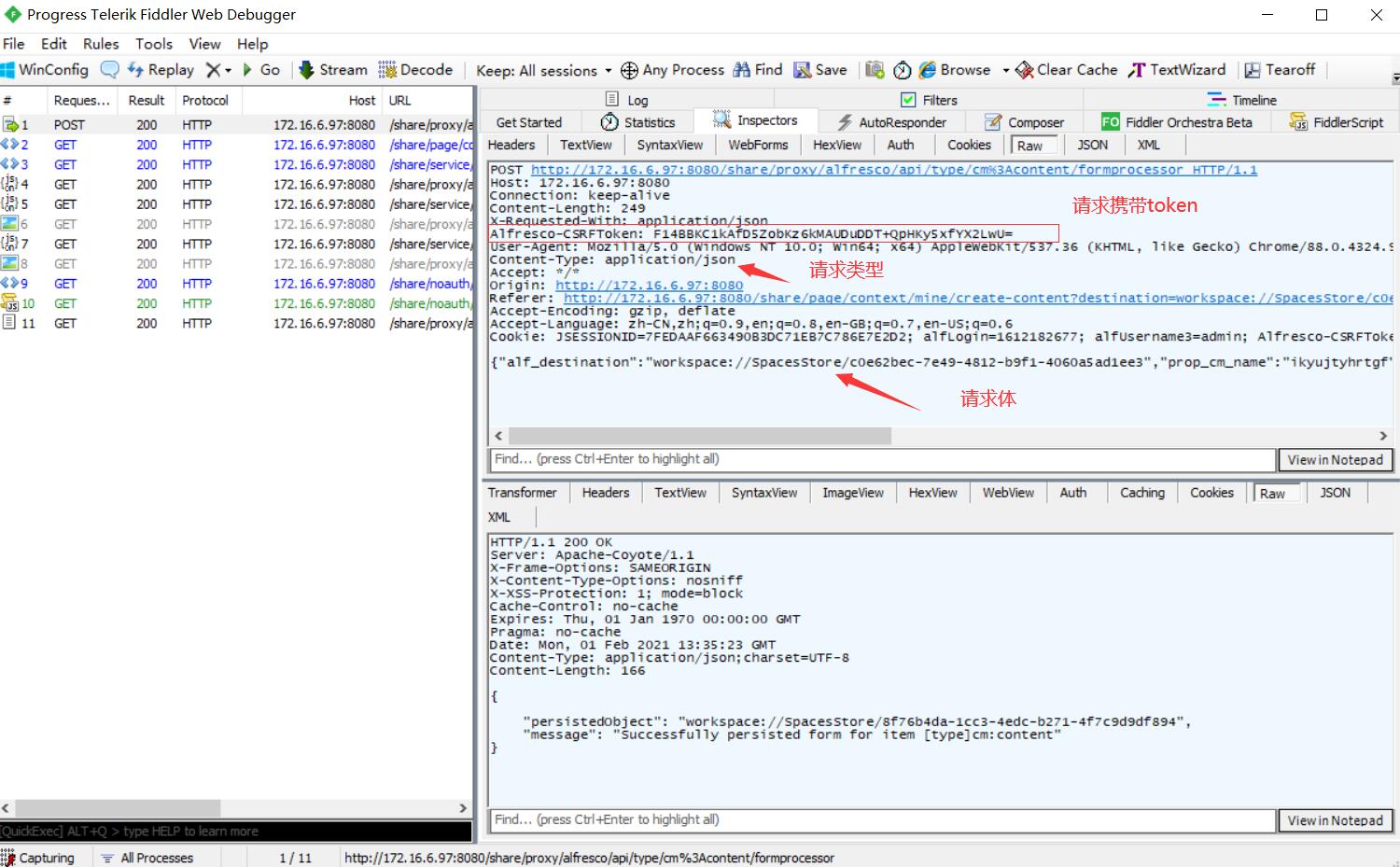Select response Caching tab

point(1142,493)
